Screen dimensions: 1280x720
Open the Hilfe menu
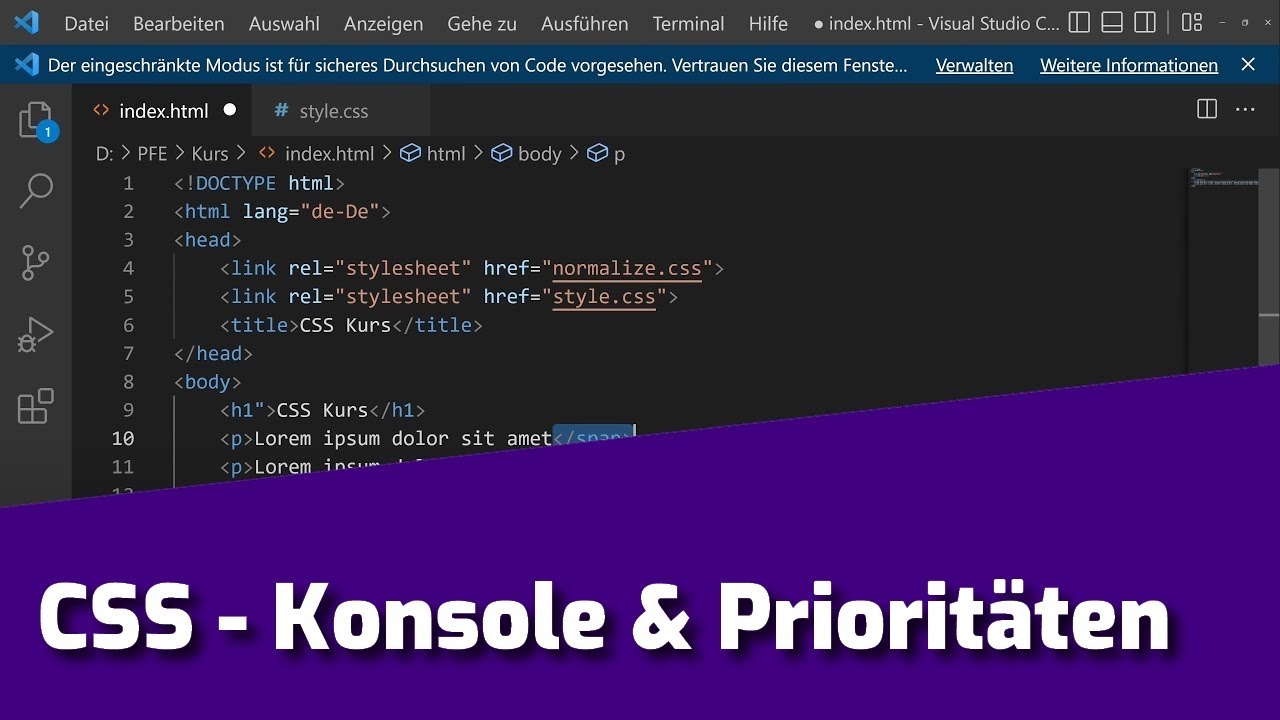tap(768, 23)
